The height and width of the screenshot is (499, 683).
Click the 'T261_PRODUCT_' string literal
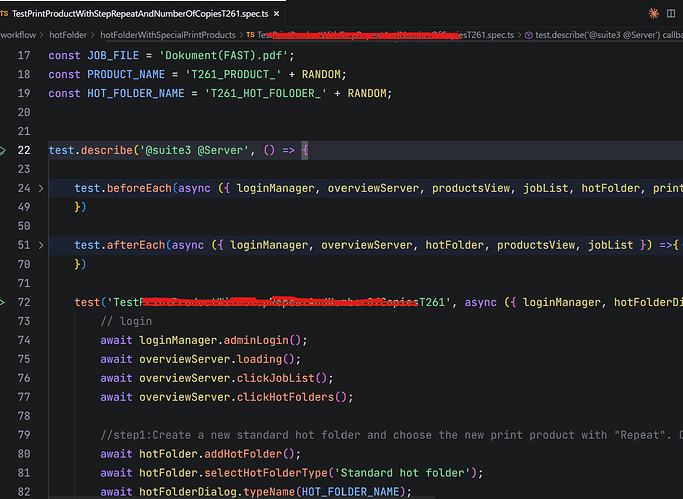click(233, 74)
